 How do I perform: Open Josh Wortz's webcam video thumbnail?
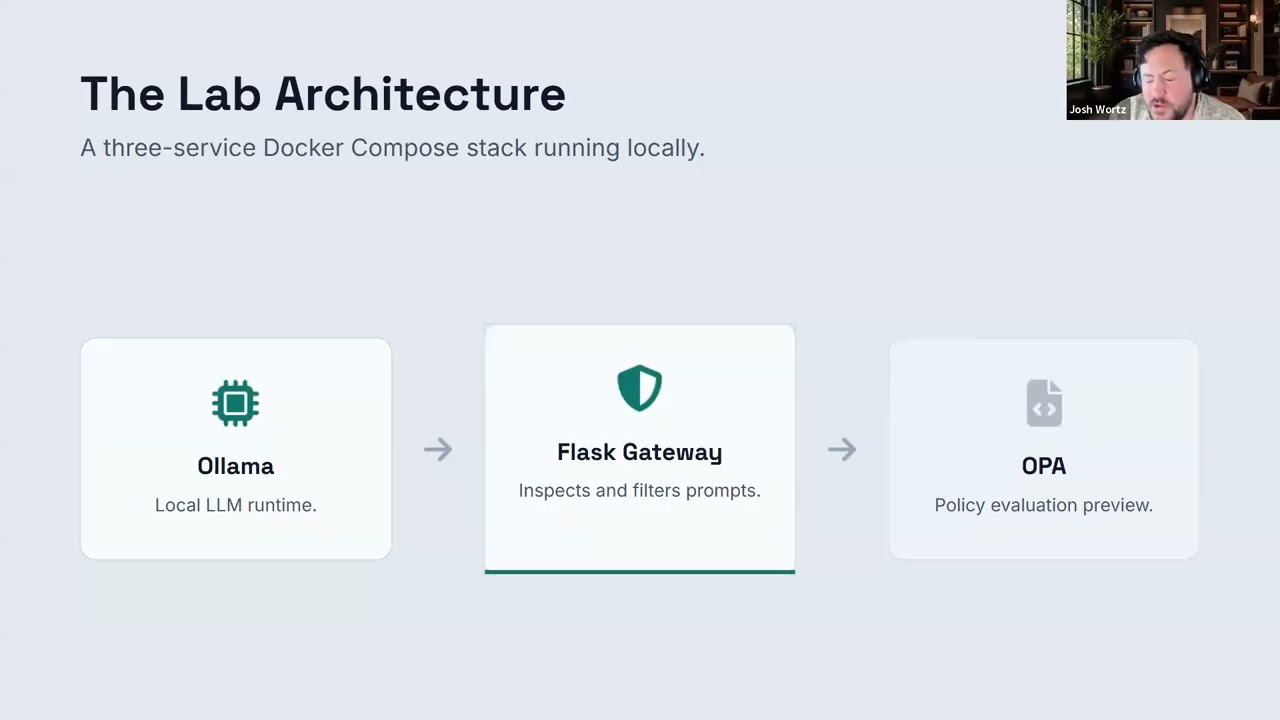[x=1172, y=60]
